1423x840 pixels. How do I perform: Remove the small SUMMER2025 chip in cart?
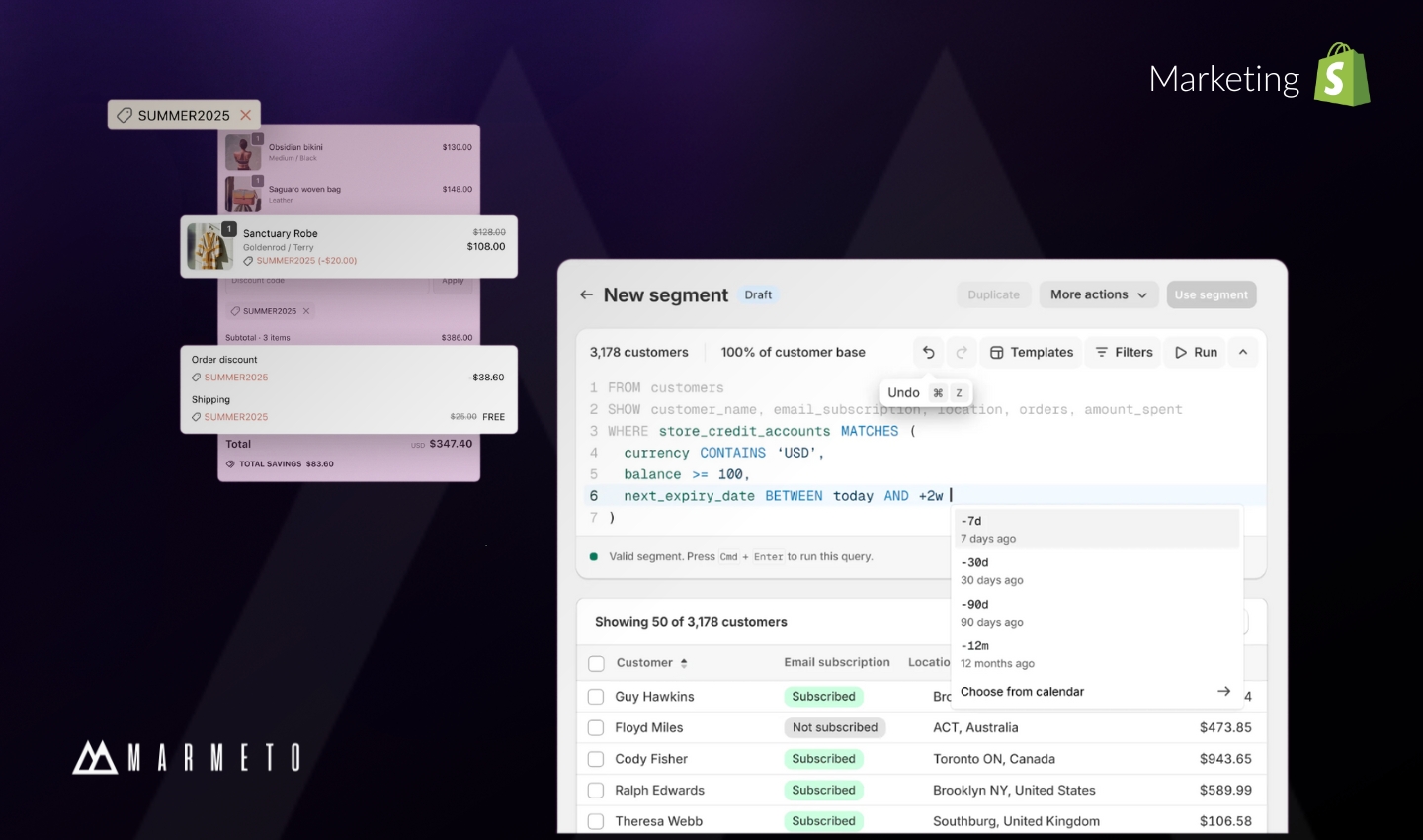pyautogui.click(x=306, y=311)
